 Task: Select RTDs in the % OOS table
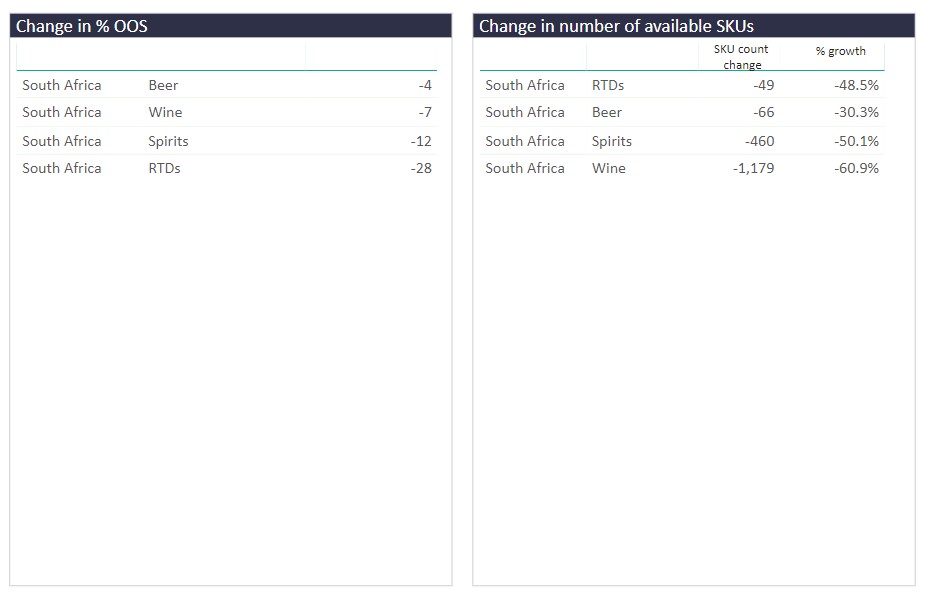[x=164, y=168]
